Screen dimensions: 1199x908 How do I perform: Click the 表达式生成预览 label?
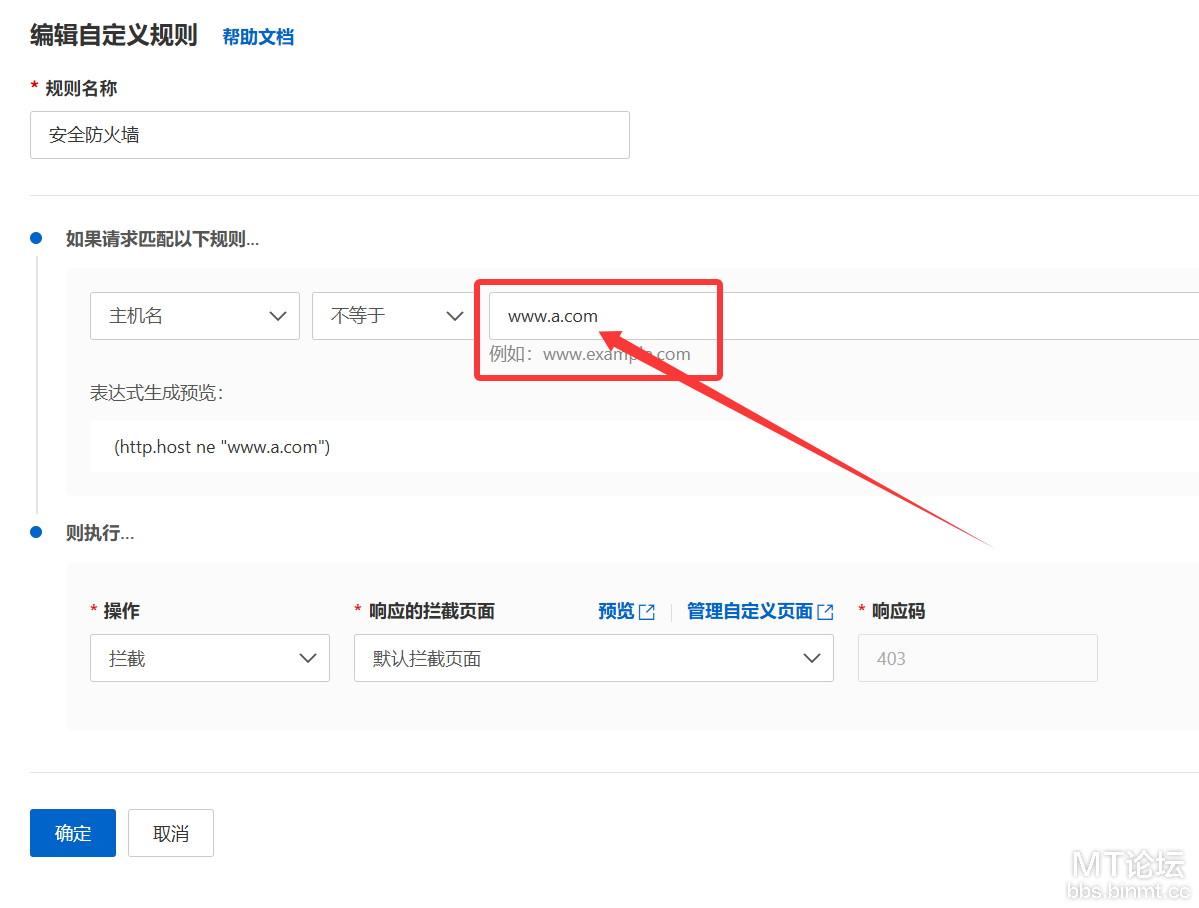pyautogui.click(x=157, y=393)
